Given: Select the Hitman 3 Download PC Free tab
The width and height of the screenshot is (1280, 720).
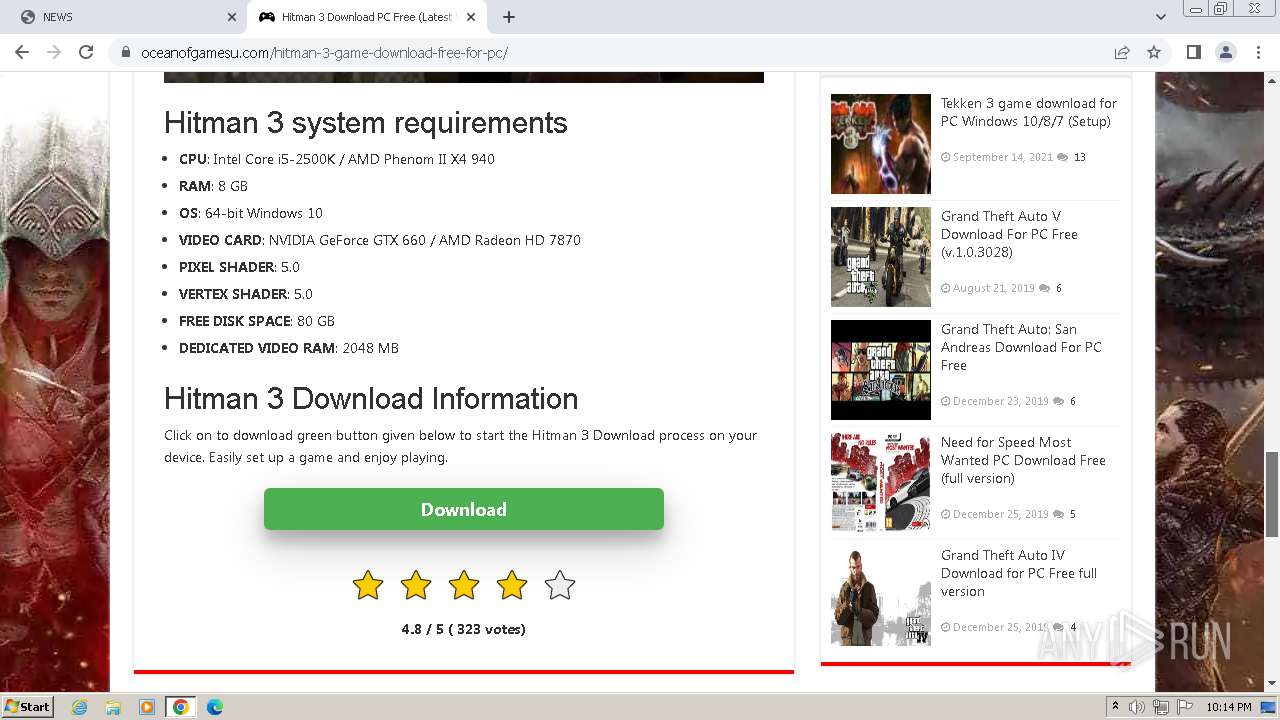Looking at the screenshot, I should click(367, 17).
